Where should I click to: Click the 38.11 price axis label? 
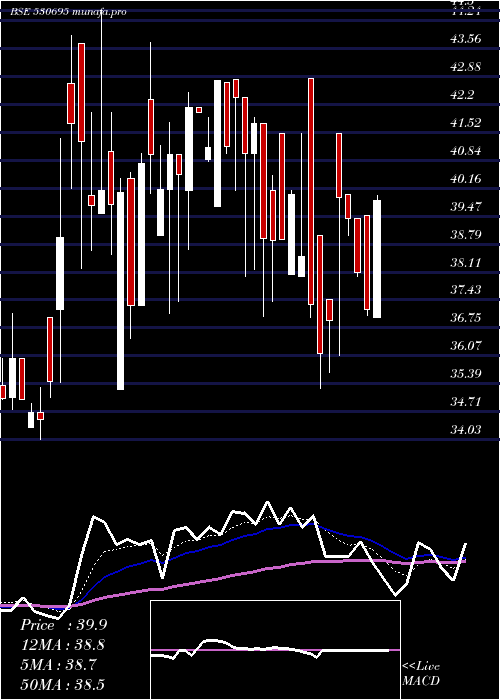466,262
